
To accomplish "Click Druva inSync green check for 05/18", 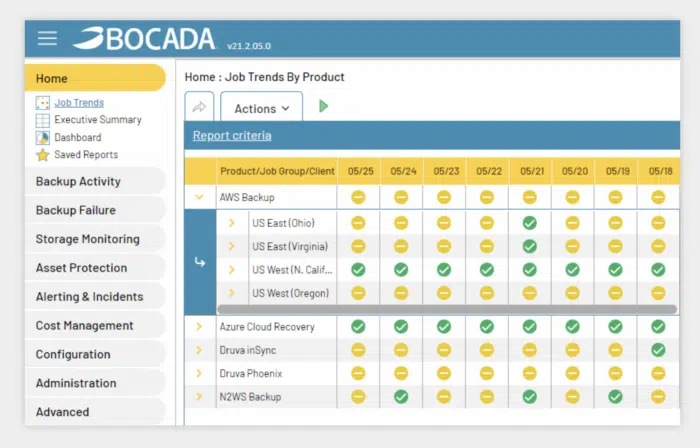I will pyautogui.click(x=658, y=350).
